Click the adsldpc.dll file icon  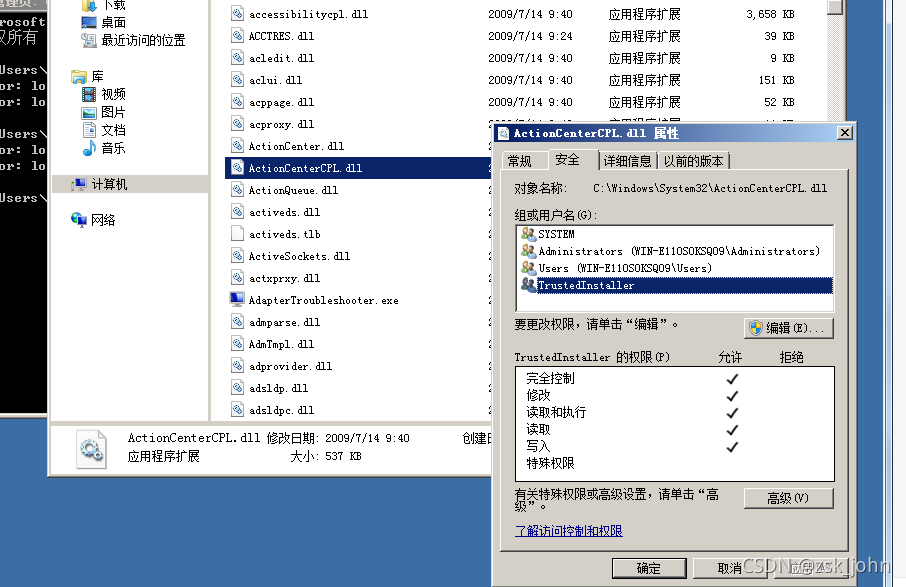pyautogui.click(x=237, y=410)
